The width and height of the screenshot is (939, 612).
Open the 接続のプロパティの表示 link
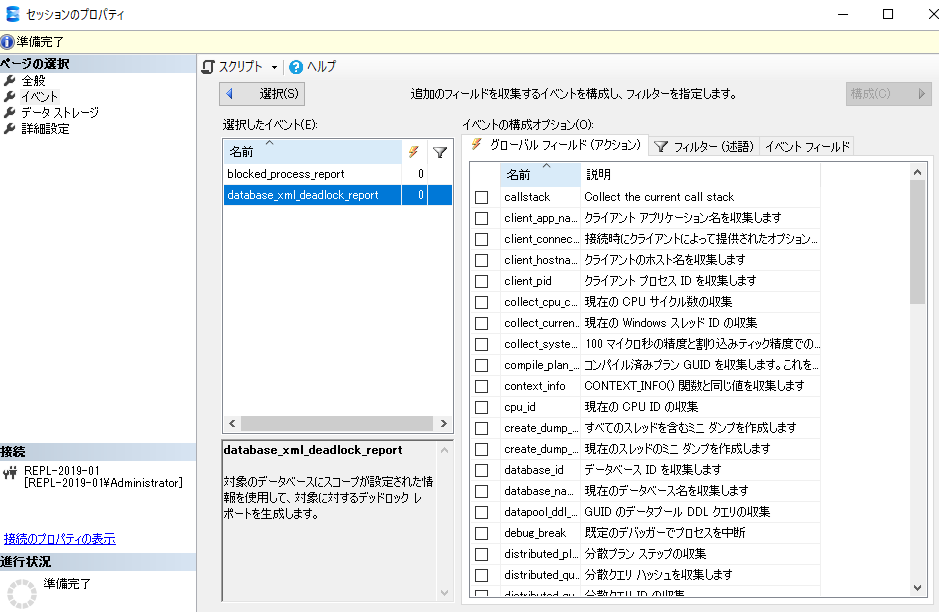60,539
